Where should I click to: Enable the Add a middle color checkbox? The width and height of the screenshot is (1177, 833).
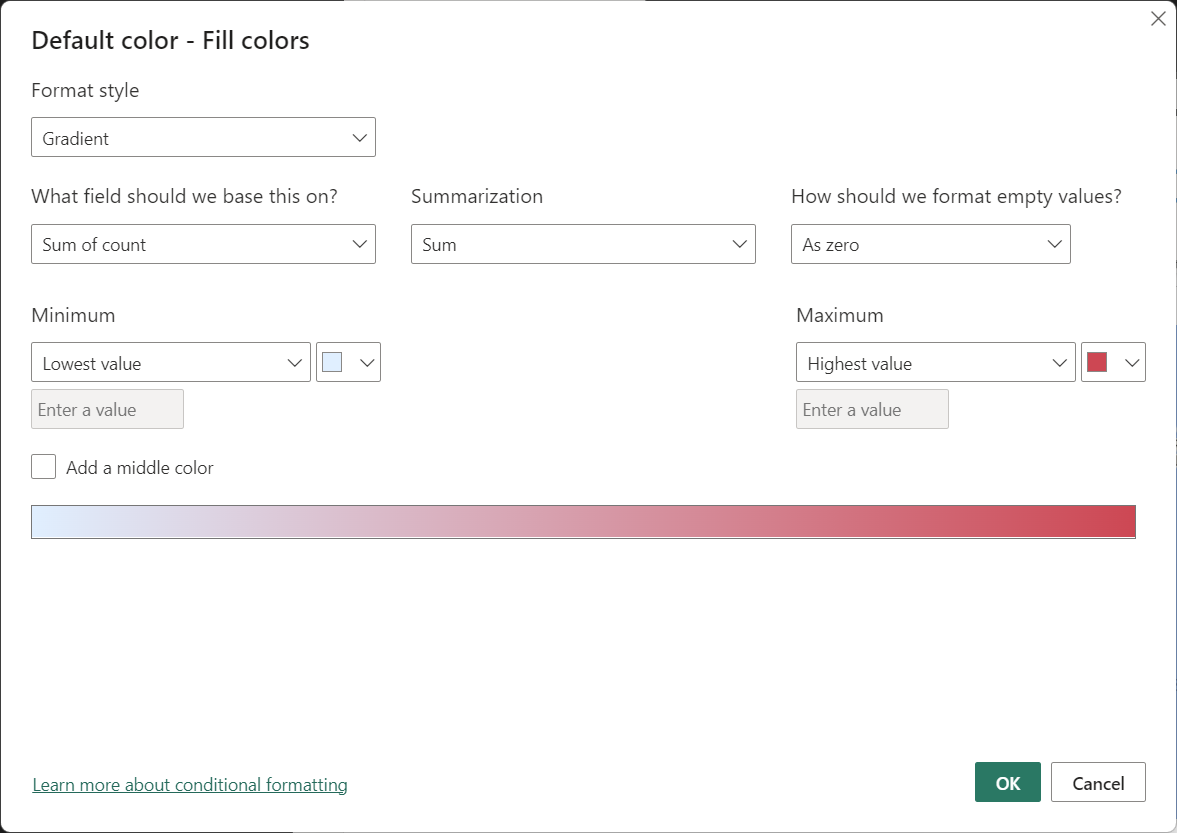44,467
